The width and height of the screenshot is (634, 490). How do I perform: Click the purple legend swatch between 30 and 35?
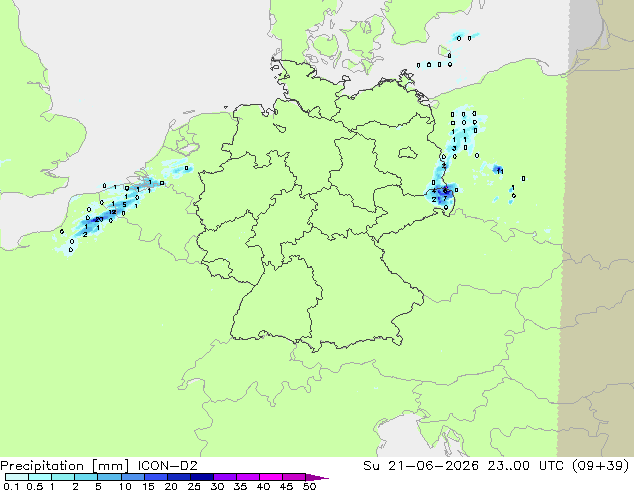tap(225, 477)
